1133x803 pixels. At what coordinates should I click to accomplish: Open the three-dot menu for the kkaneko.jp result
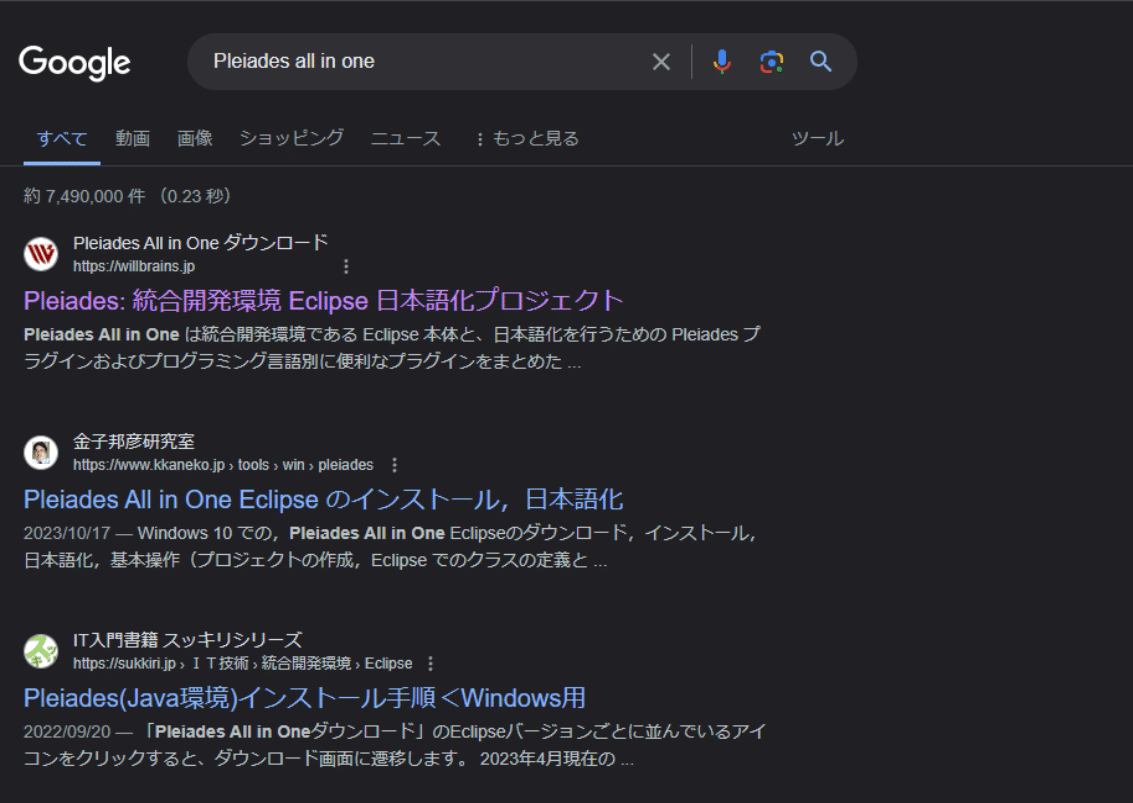[x=395, y=465]
